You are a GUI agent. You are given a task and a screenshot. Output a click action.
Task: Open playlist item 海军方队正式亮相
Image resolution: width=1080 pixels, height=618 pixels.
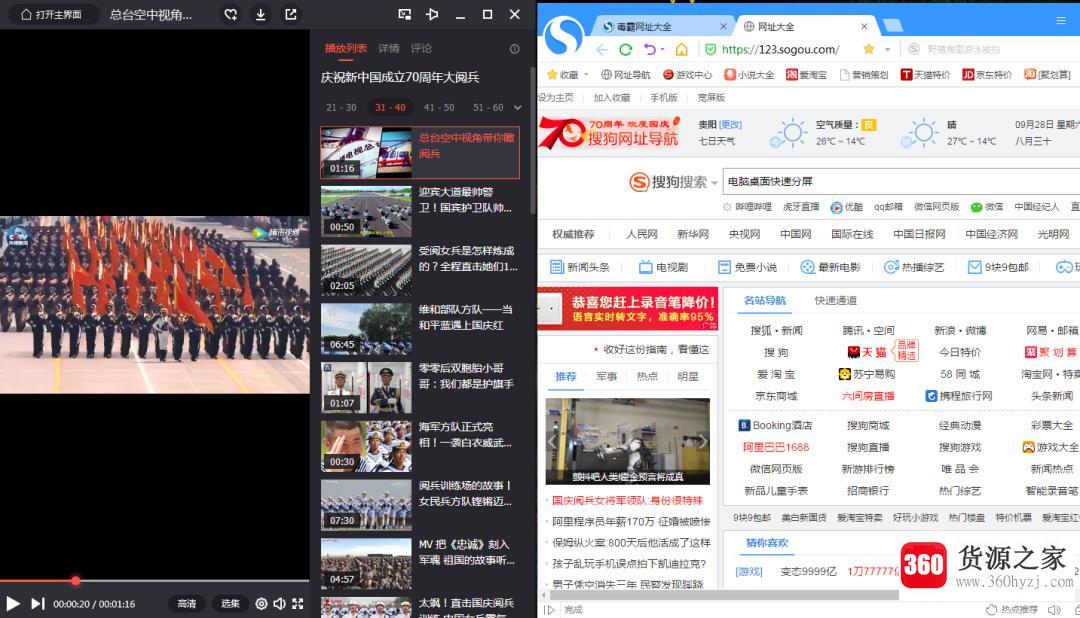[420, 446]
